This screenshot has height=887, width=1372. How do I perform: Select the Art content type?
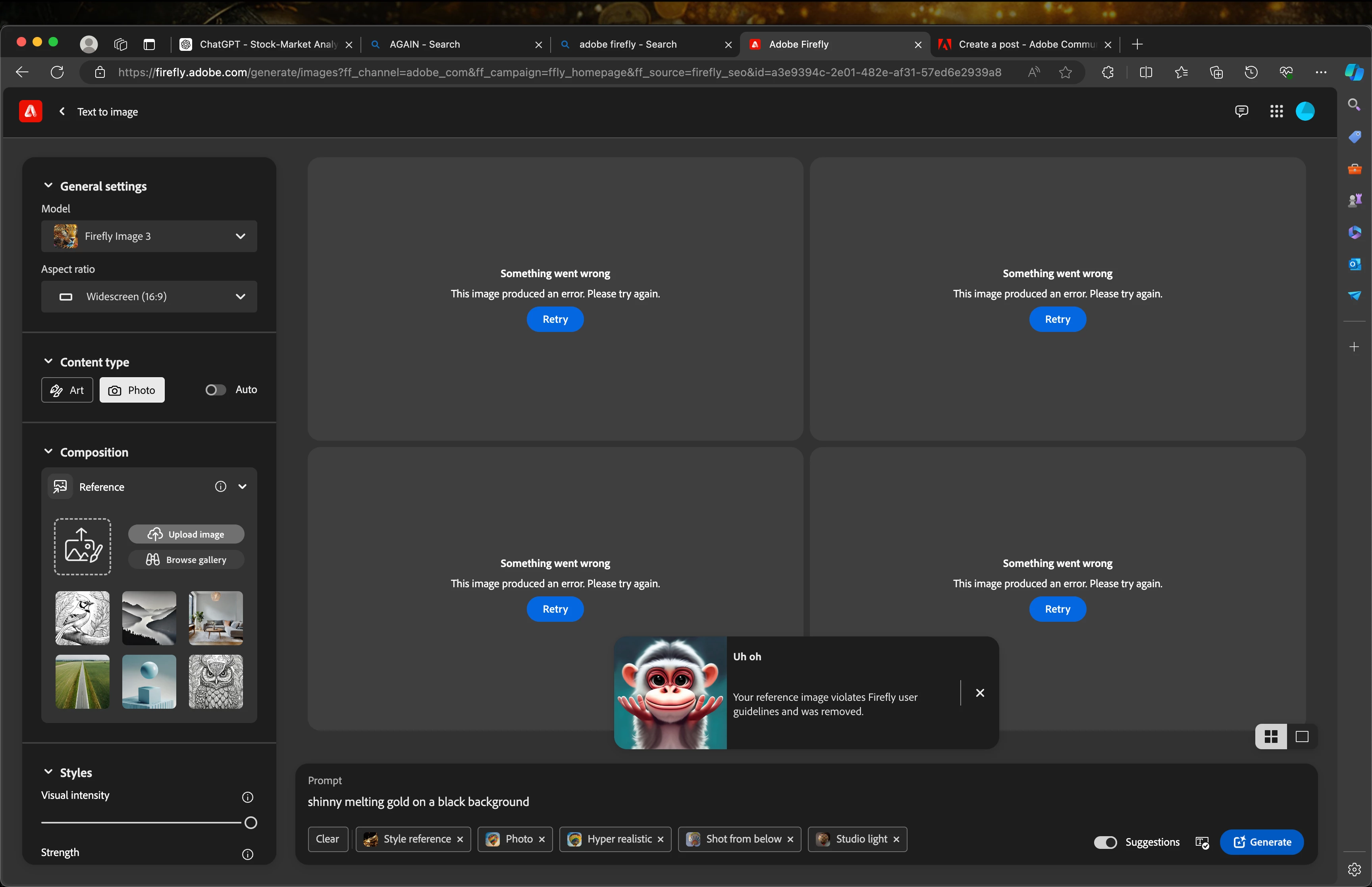point(67,390)
